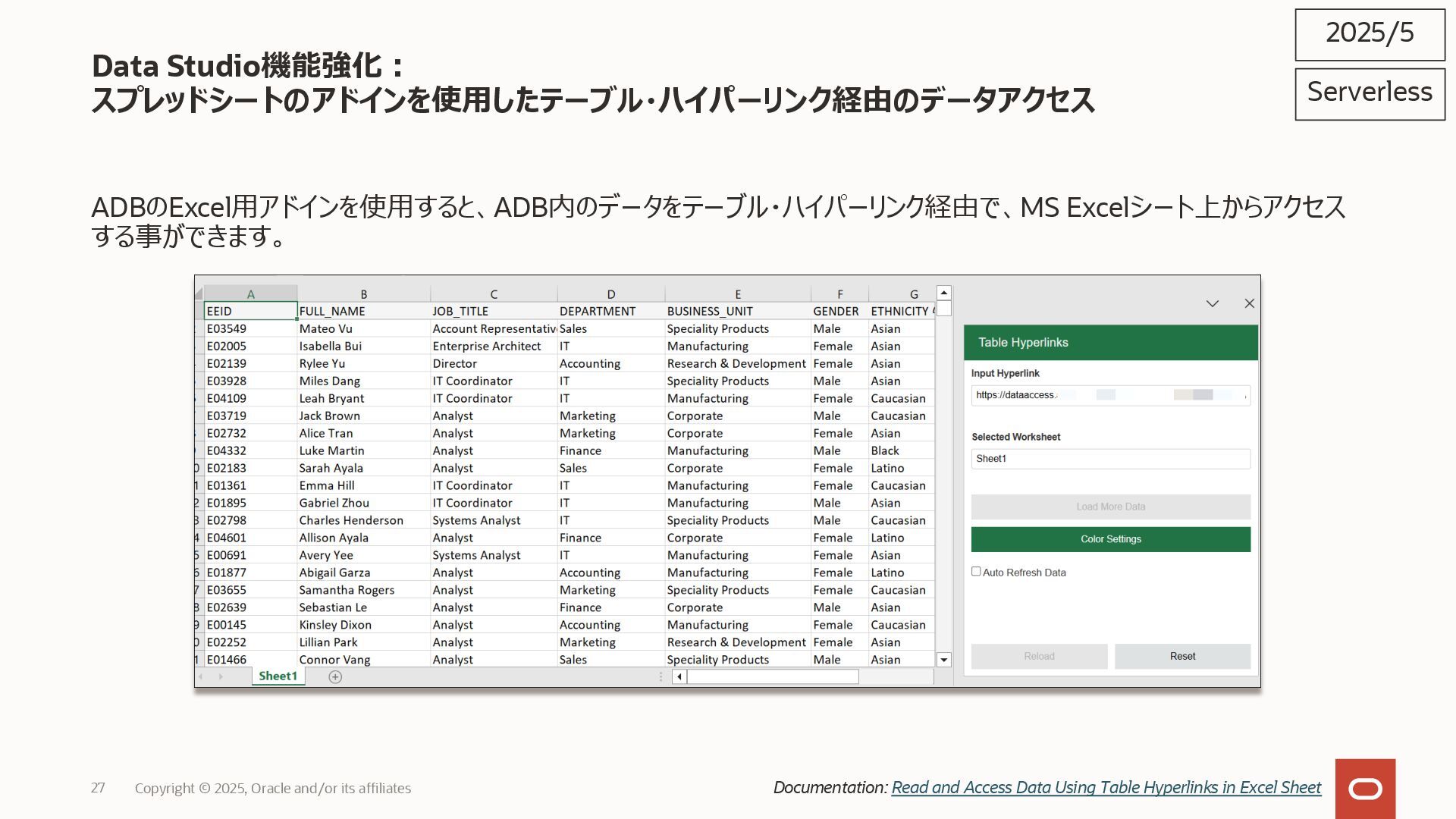
Task: Select cell Mateo Vu
Action: point(363,328)
